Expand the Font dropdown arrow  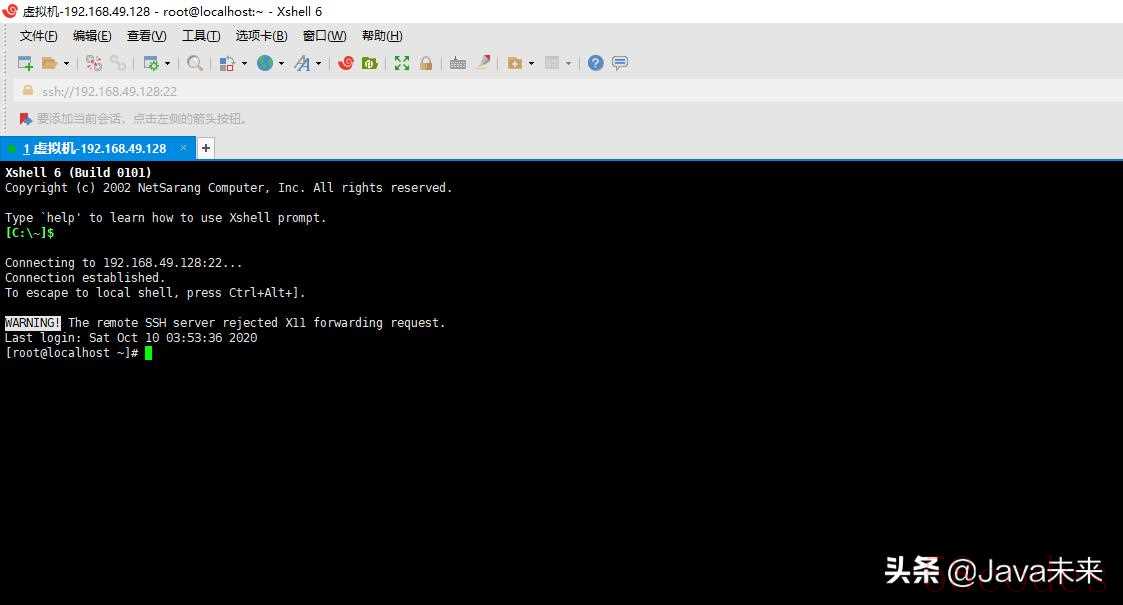[319, 63]
